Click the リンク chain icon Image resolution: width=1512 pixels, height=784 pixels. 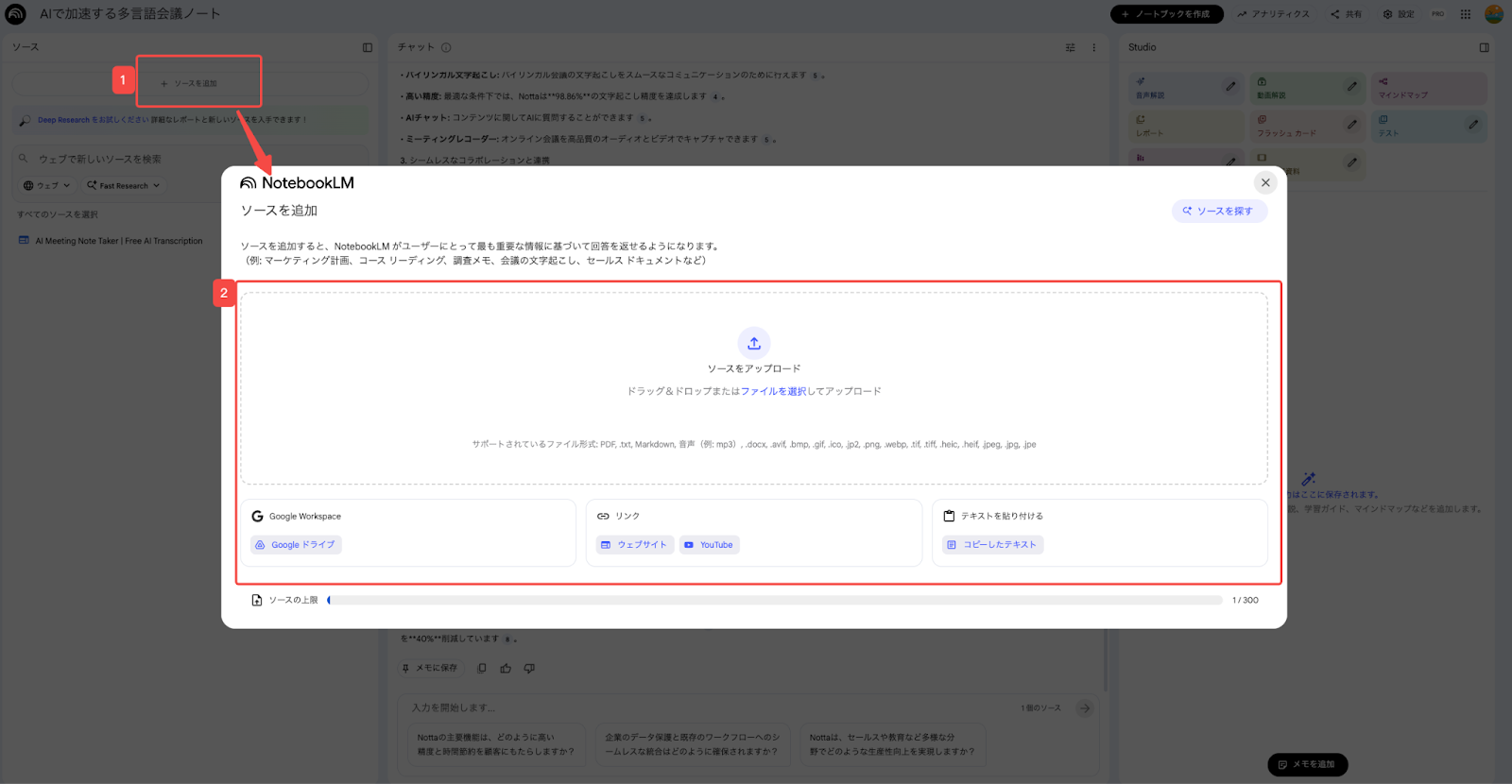(603, 516)
